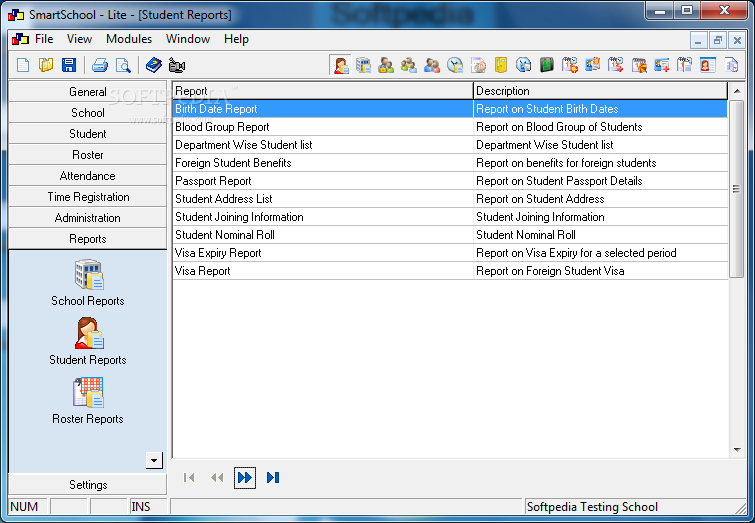
Task: Expand the Student sidebar section
Action: (x=88, y=134)
